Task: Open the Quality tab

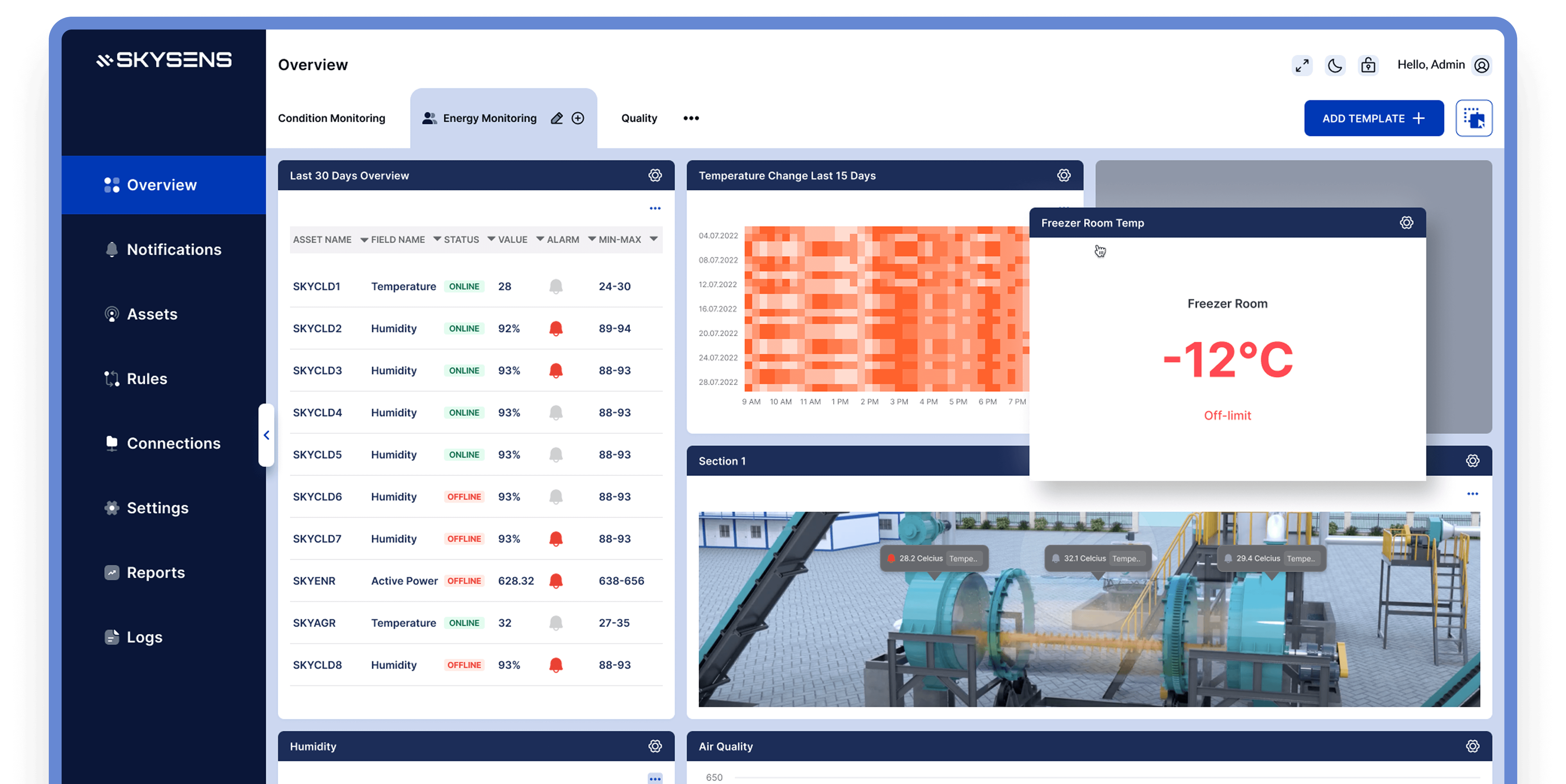Action: pos(639,118)
